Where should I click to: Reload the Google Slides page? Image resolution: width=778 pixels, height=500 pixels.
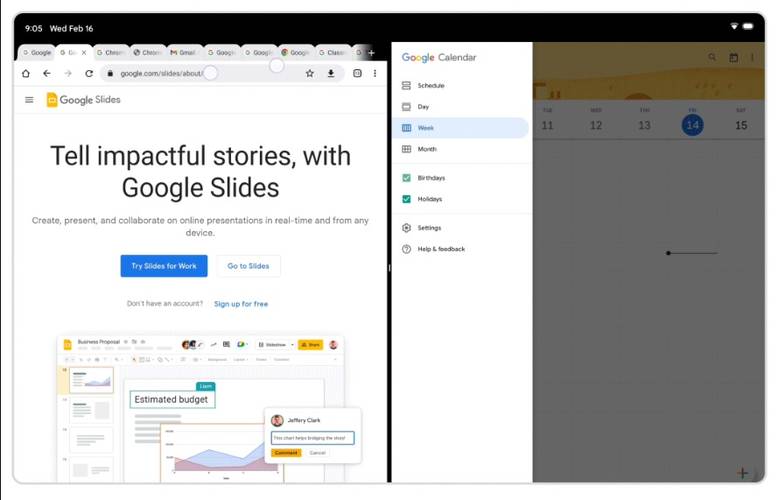point(89,73)
